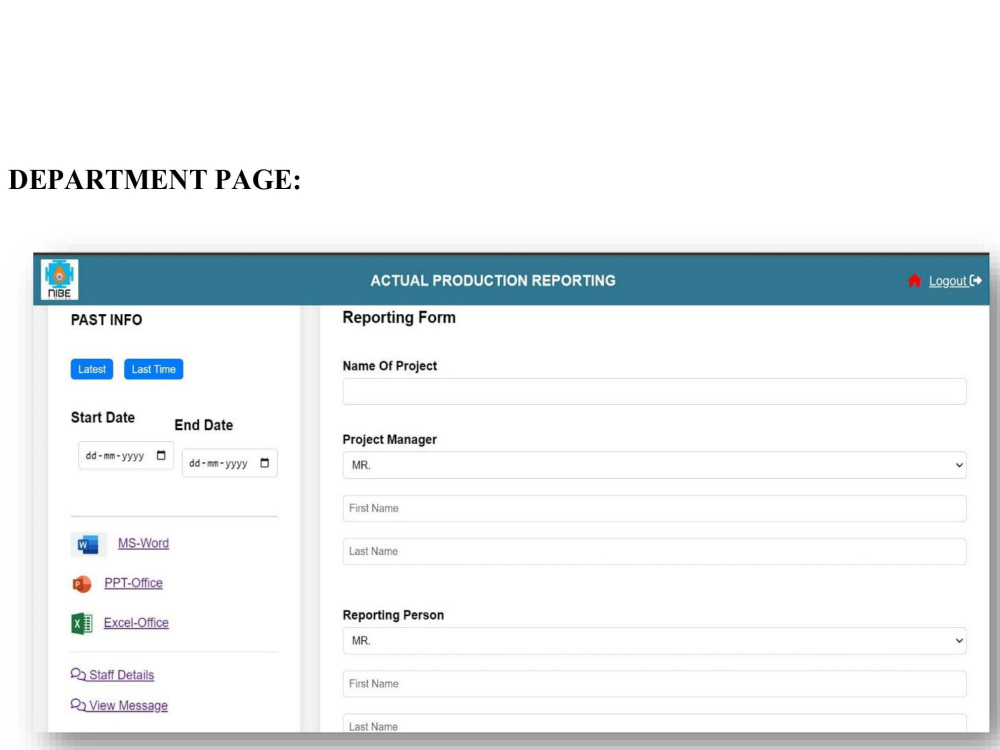
Task: Open Start Date calendar picker icon
Action: pyautogui.click(x=161, y=455)
